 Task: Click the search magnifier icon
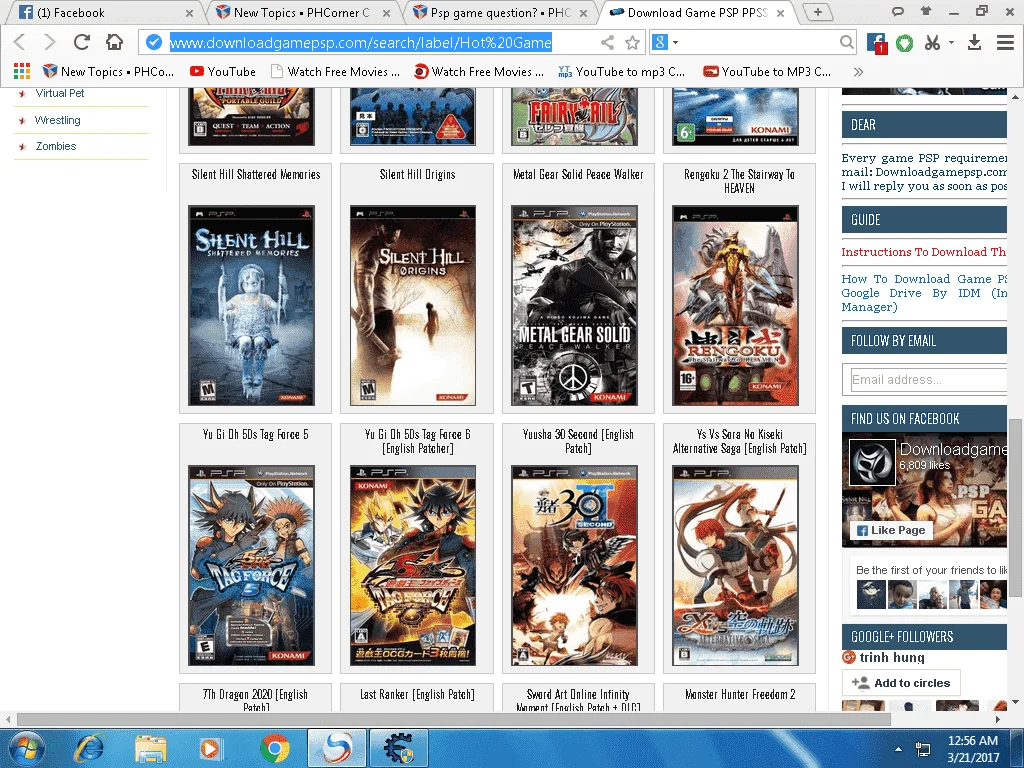point(846,43)
